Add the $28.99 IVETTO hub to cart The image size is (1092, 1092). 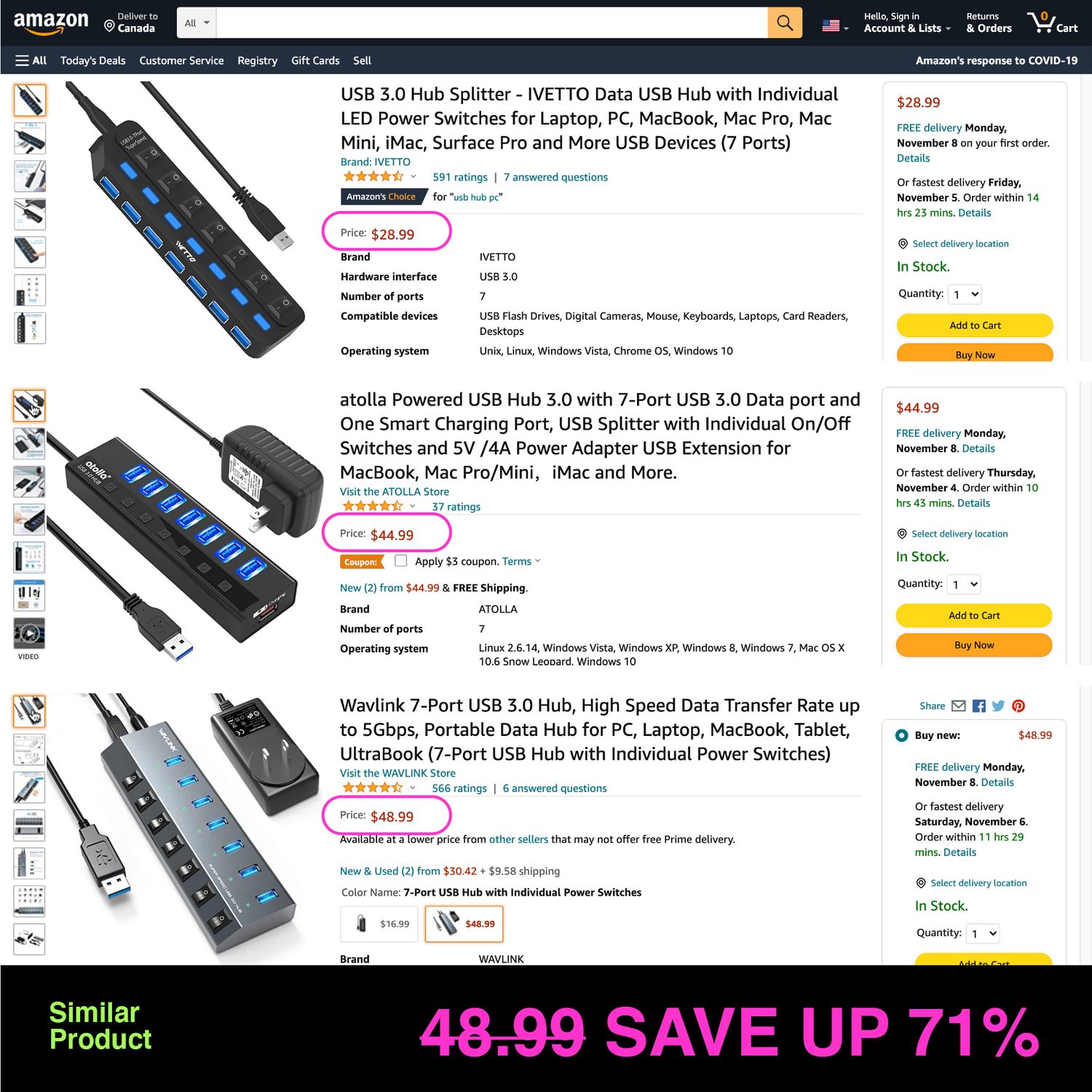click(975, 325)
